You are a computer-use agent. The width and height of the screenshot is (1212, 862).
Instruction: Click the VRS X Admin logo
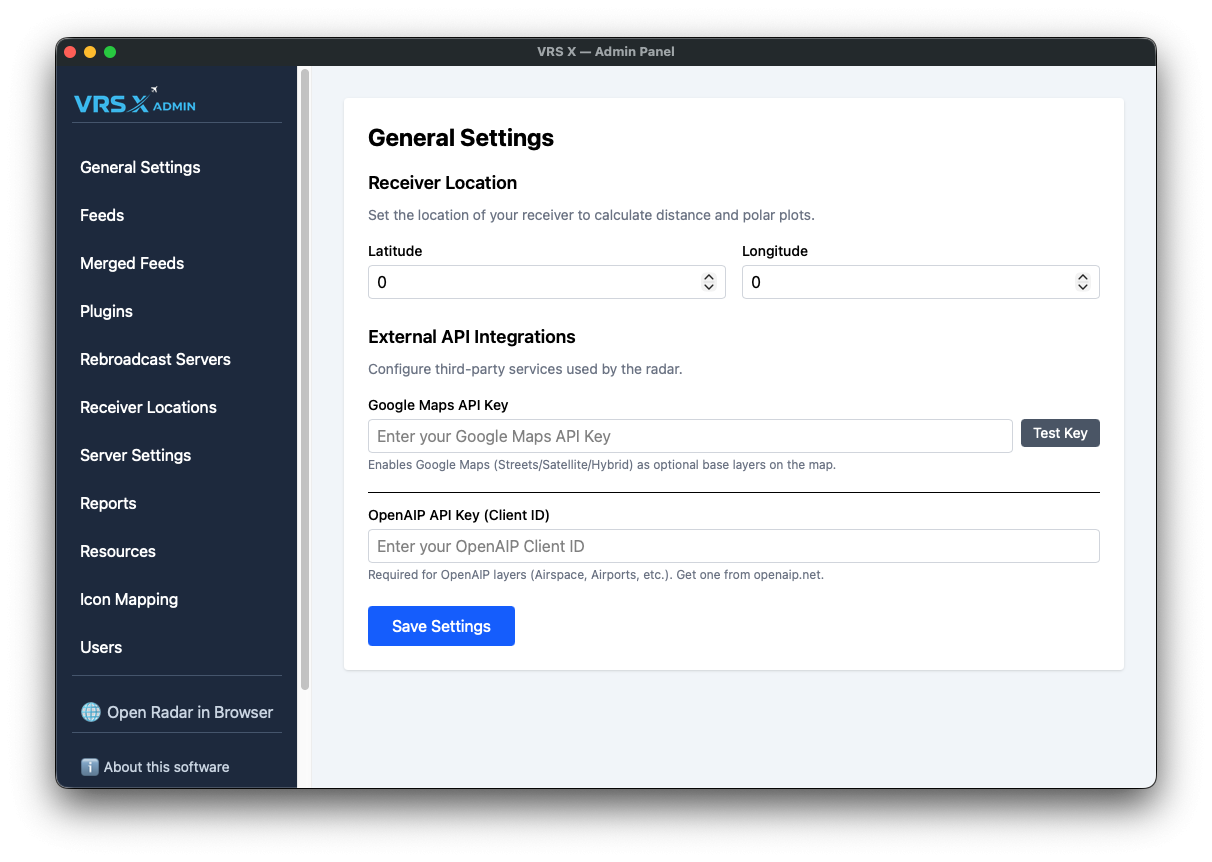click(x=135, y=101)
